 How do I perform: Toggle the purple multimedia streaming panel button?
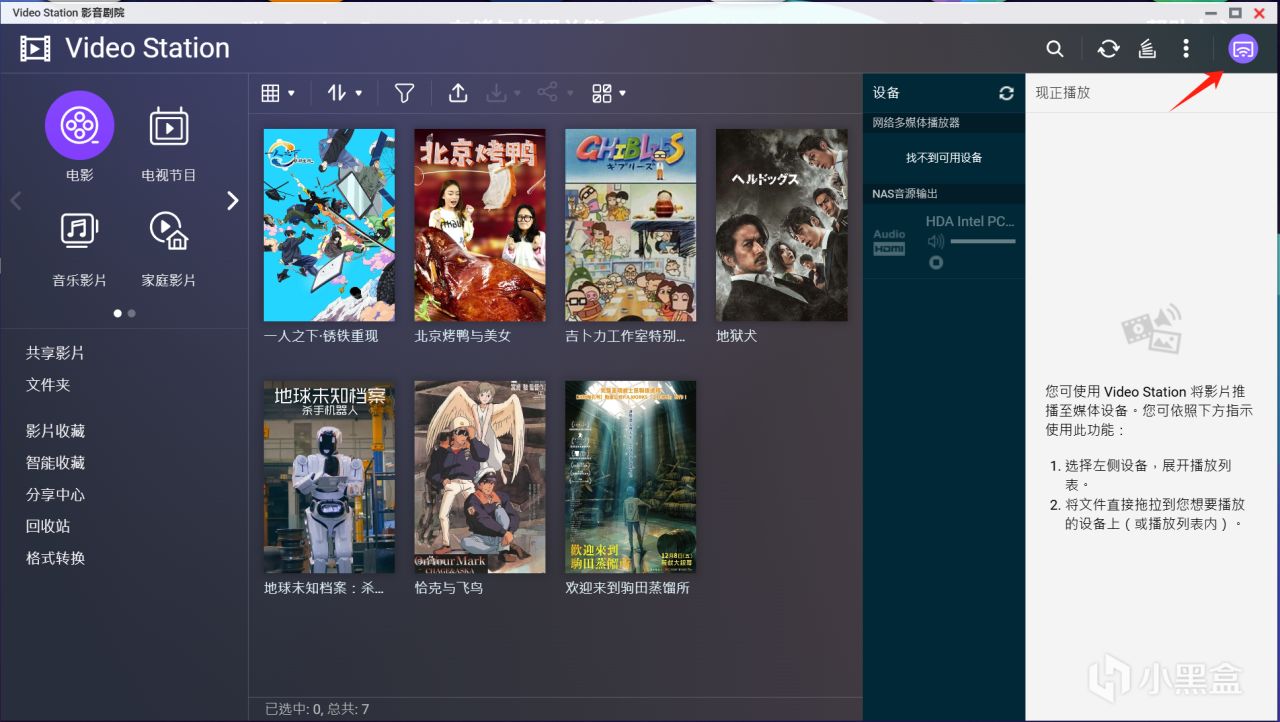click(x=1242, y=48)
